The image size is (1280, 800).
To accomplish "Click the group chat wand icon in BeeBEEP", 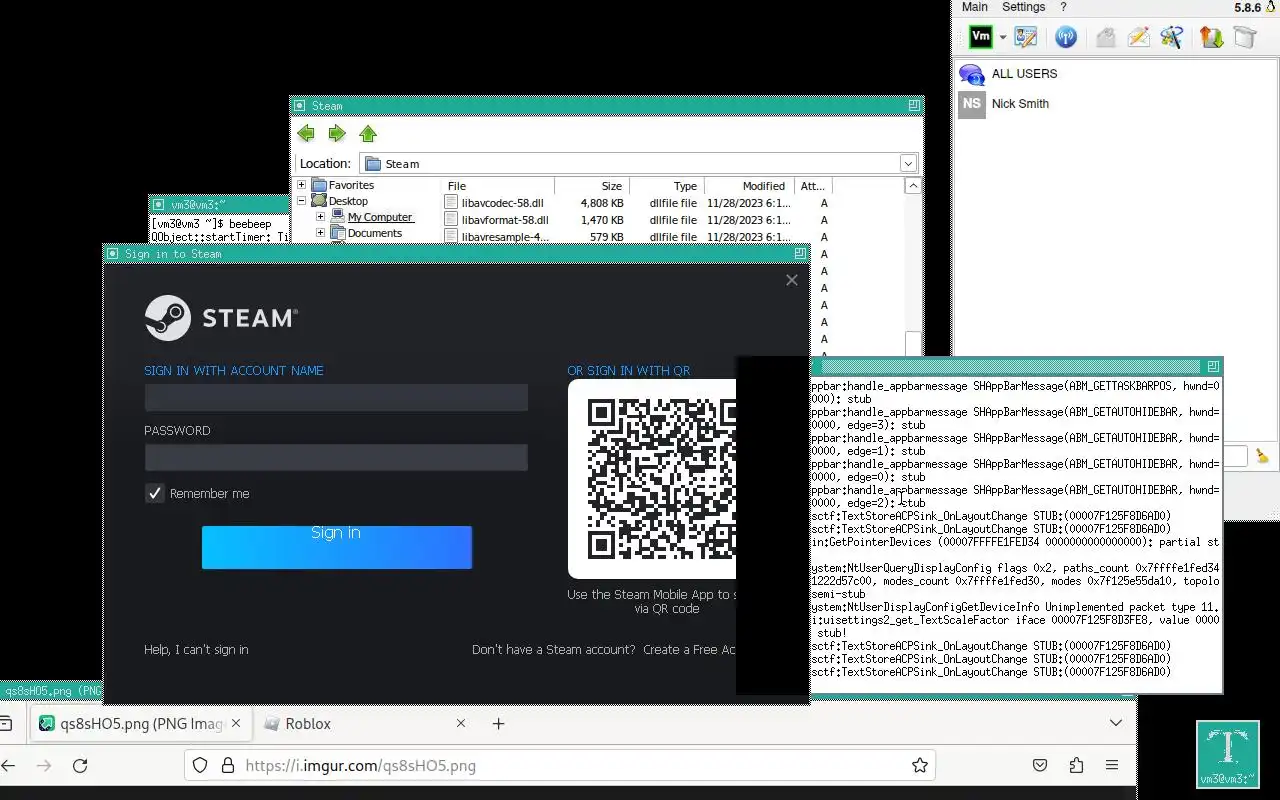I will pyautogui.click(x=1171, y=37).
